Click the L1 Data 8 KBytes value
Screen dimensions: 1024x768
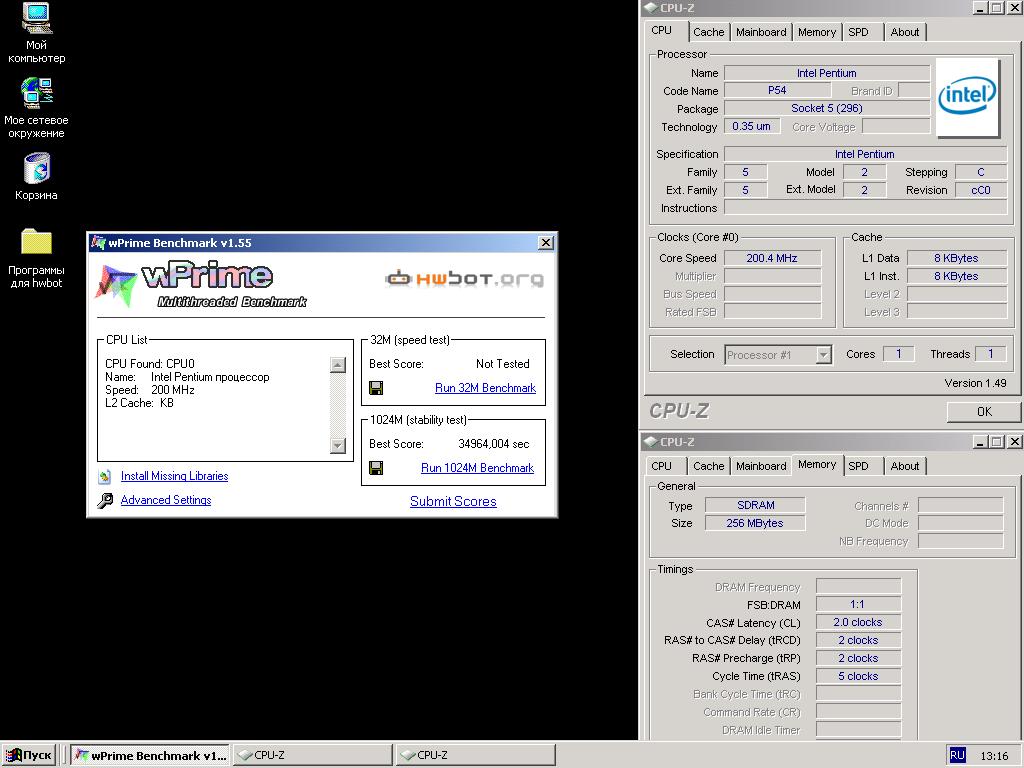click(956, 258)
